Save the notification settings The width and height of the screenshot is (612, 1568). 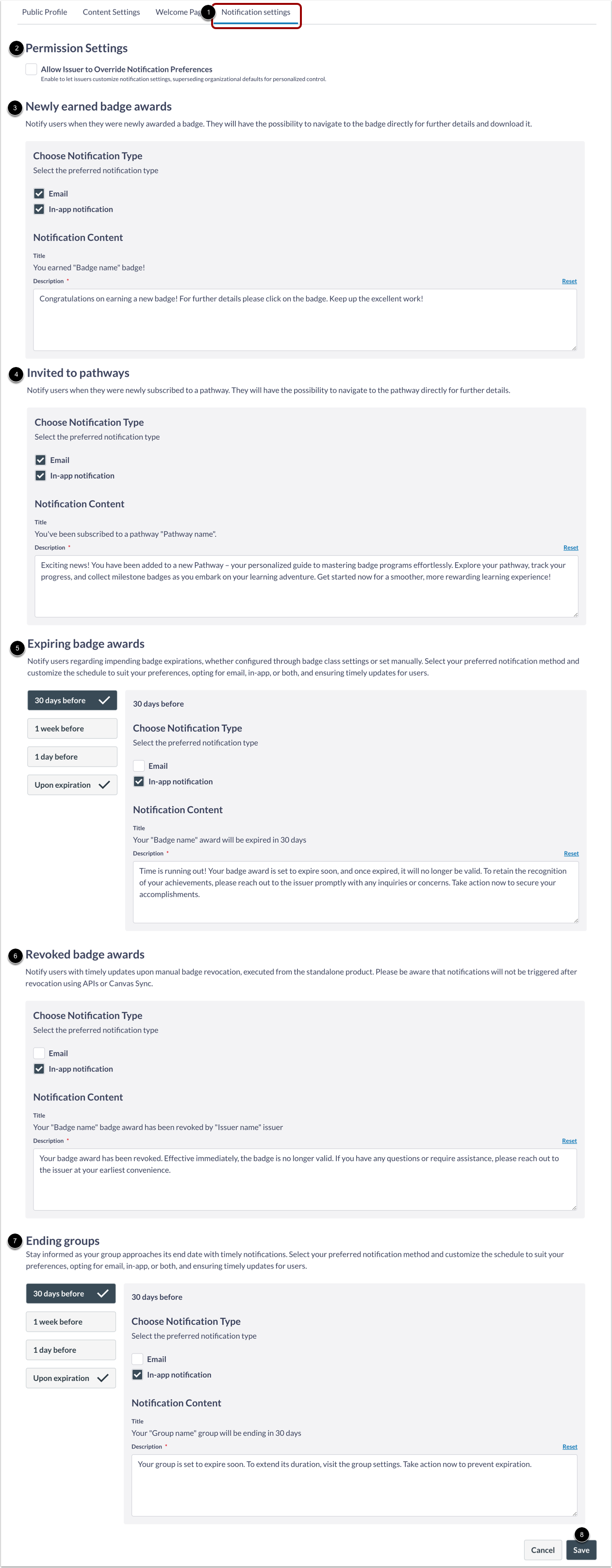581,1550
